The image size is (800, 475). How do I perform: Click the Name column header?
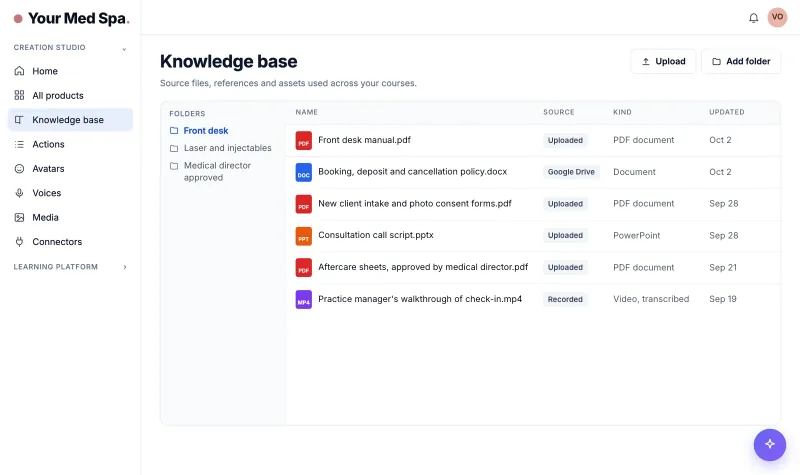[307, 112]
